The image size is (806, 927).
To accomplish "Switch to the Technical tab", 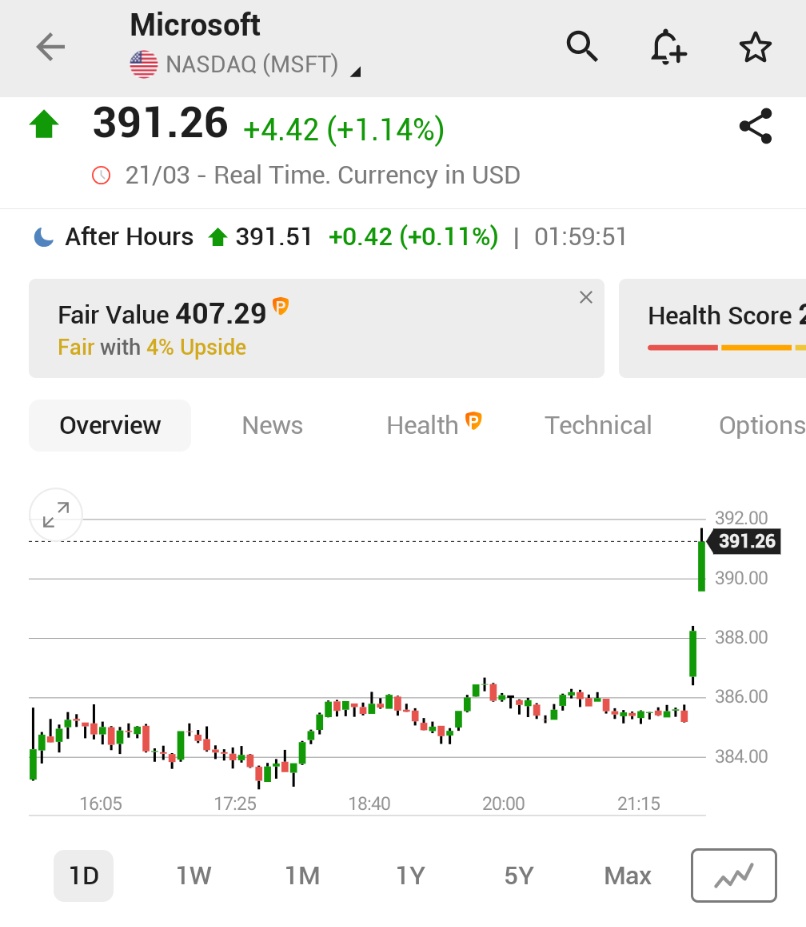I will [598, 426].
